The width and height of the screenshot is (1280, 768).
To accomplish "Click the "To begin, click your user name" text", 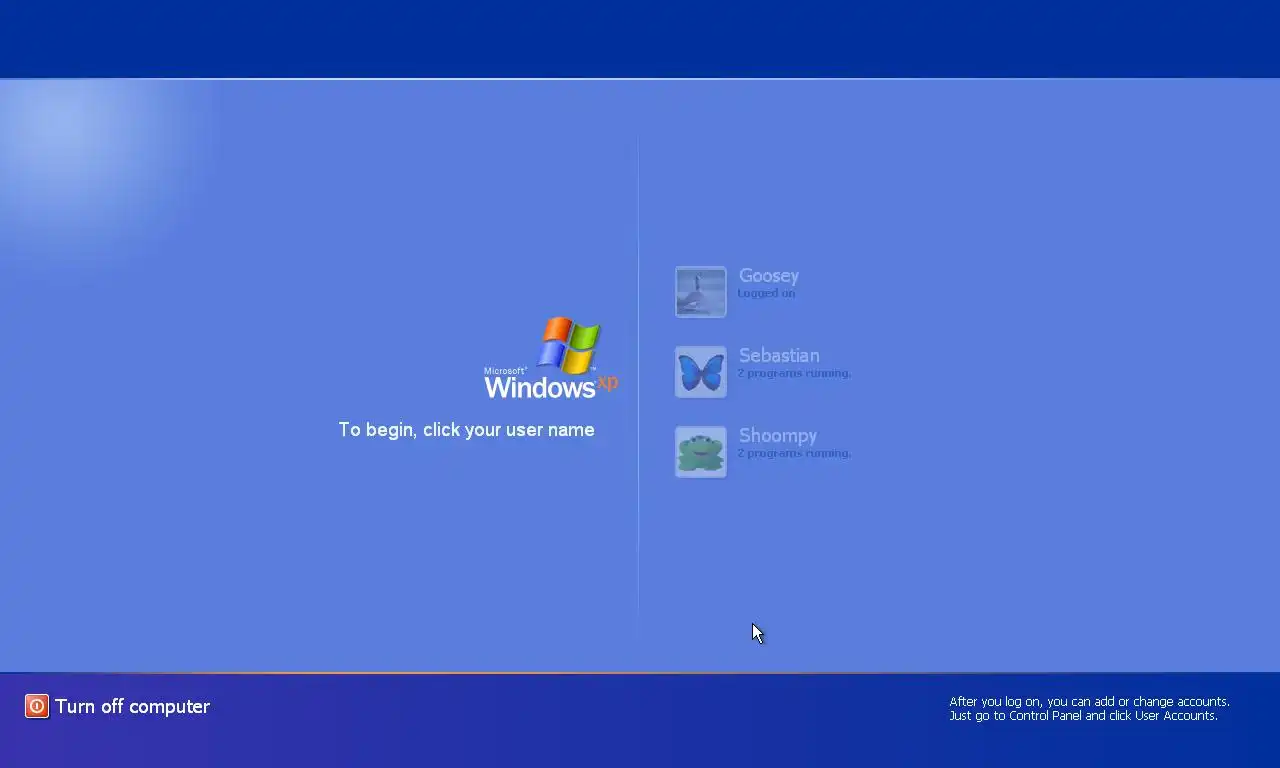I will (x=466, y=430).
